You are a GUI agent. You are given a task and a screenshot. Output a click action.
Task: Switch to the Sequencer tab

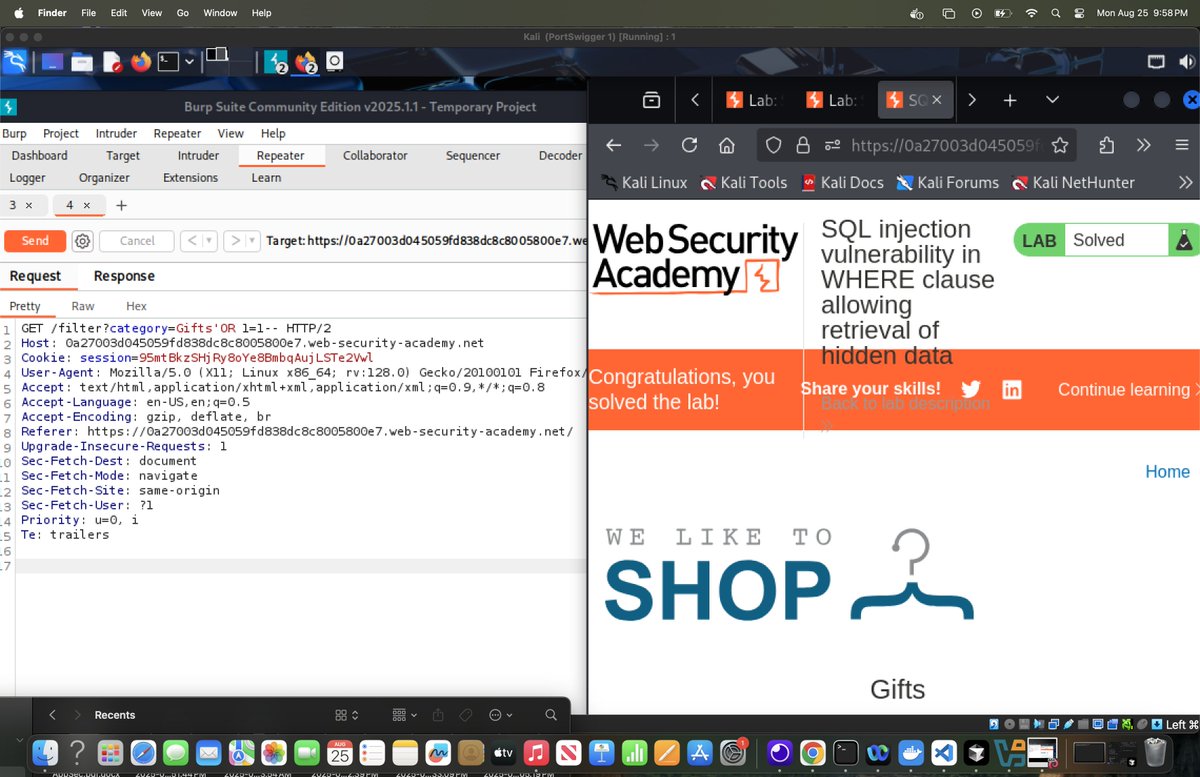click(473, 156)
